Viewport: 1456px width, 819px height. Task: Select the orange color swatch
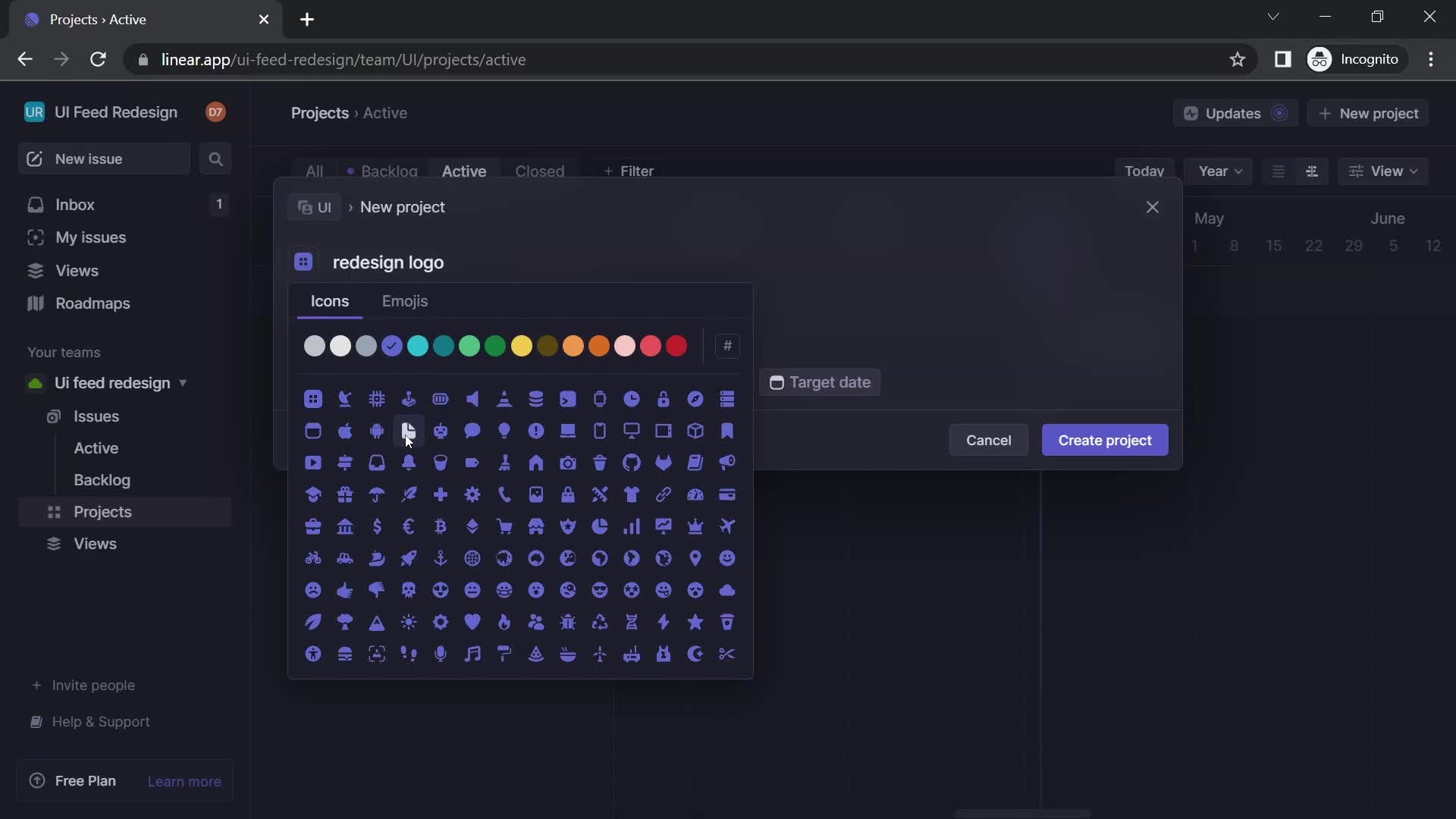click(600, 346)
